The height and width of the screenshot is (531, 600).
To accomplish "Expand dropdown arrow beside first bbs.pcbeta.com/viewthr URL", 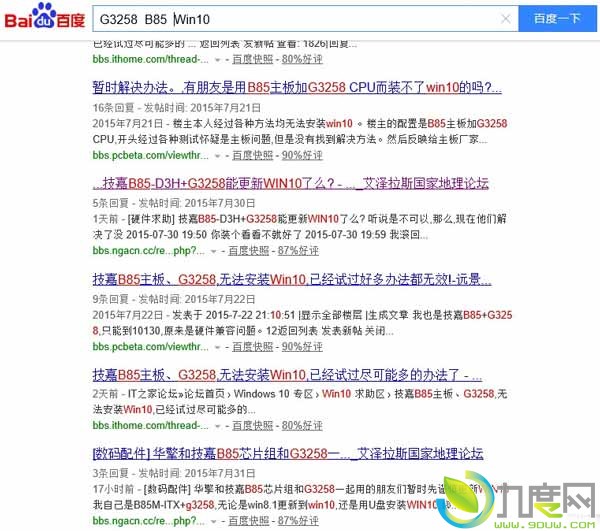I will click(217, 156).
